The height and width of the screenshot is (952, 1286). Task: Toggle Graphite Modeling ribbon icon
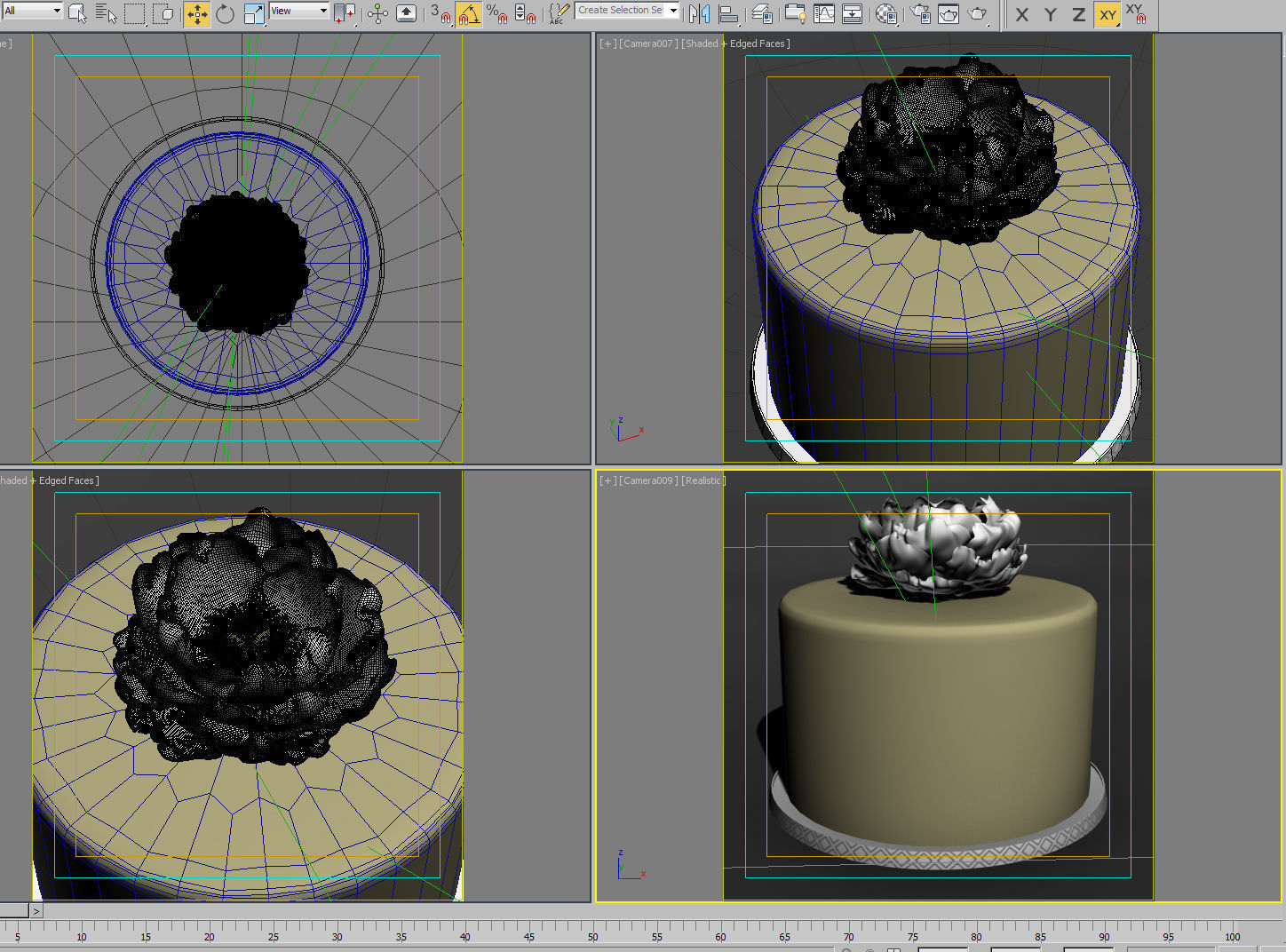click(795, 13)
